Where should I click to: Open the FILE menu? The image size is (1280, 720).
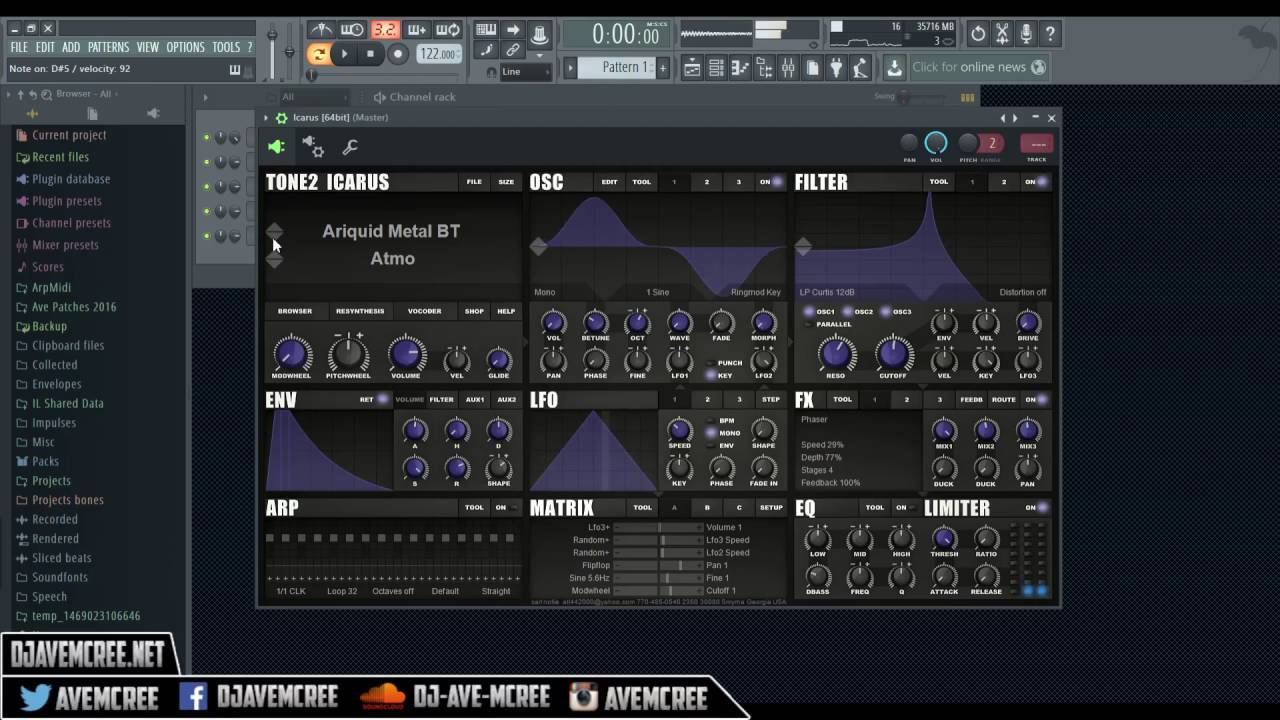[x=19, y=47]
